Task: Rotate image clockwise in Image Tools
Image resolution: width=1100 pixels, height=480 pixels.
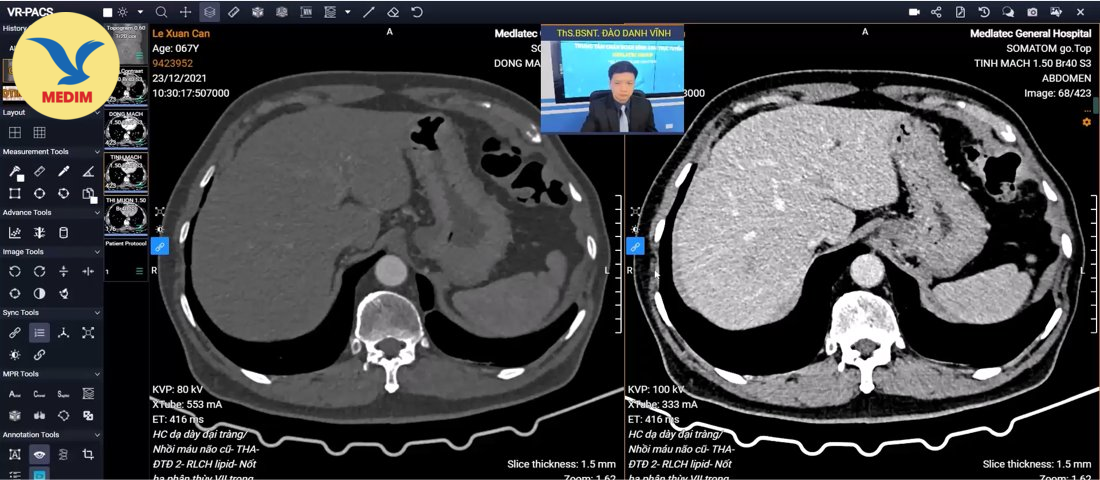Action: (x=39, y=271)
